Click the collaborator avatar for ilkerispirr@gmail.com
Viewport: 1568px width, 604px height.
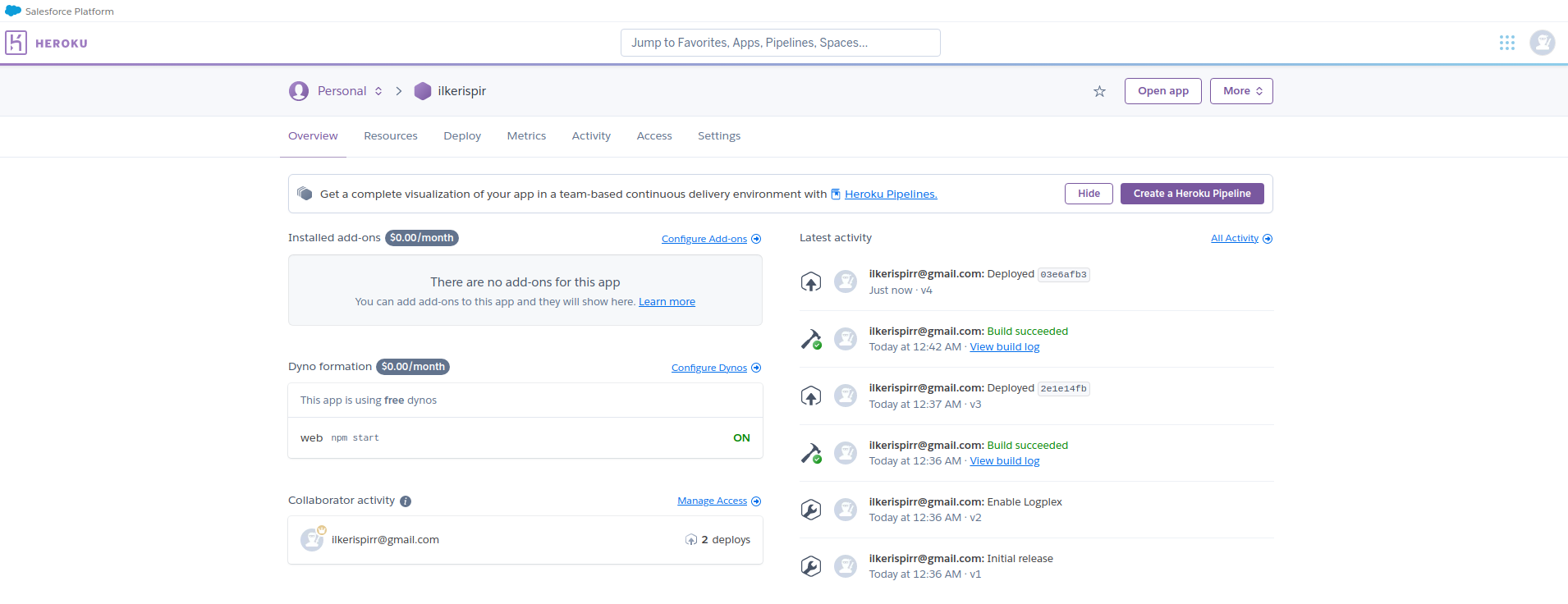[x=312, y=539]
